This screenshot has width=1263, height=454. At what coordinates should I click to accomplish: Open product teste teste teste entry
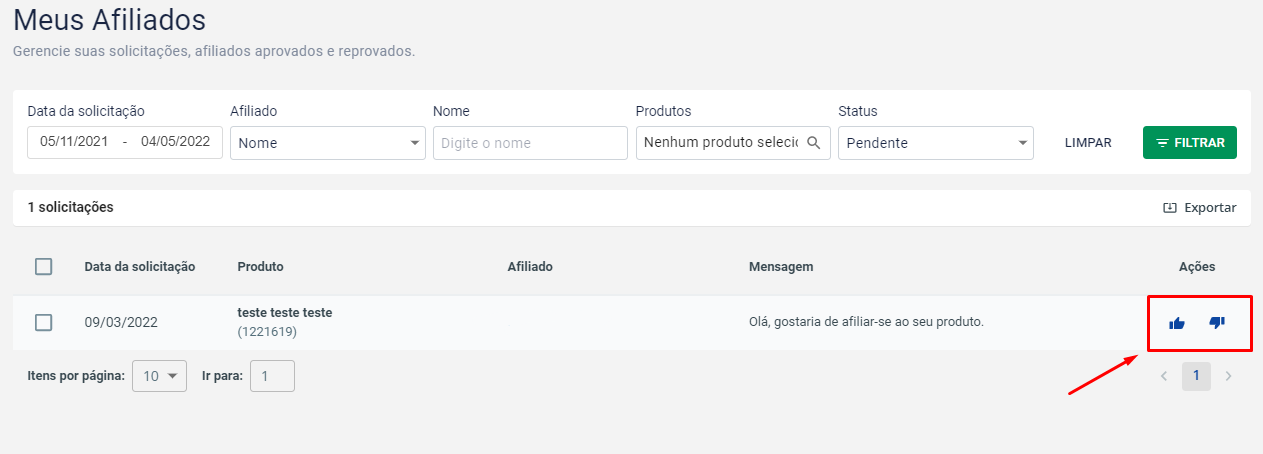pos(285,313)
